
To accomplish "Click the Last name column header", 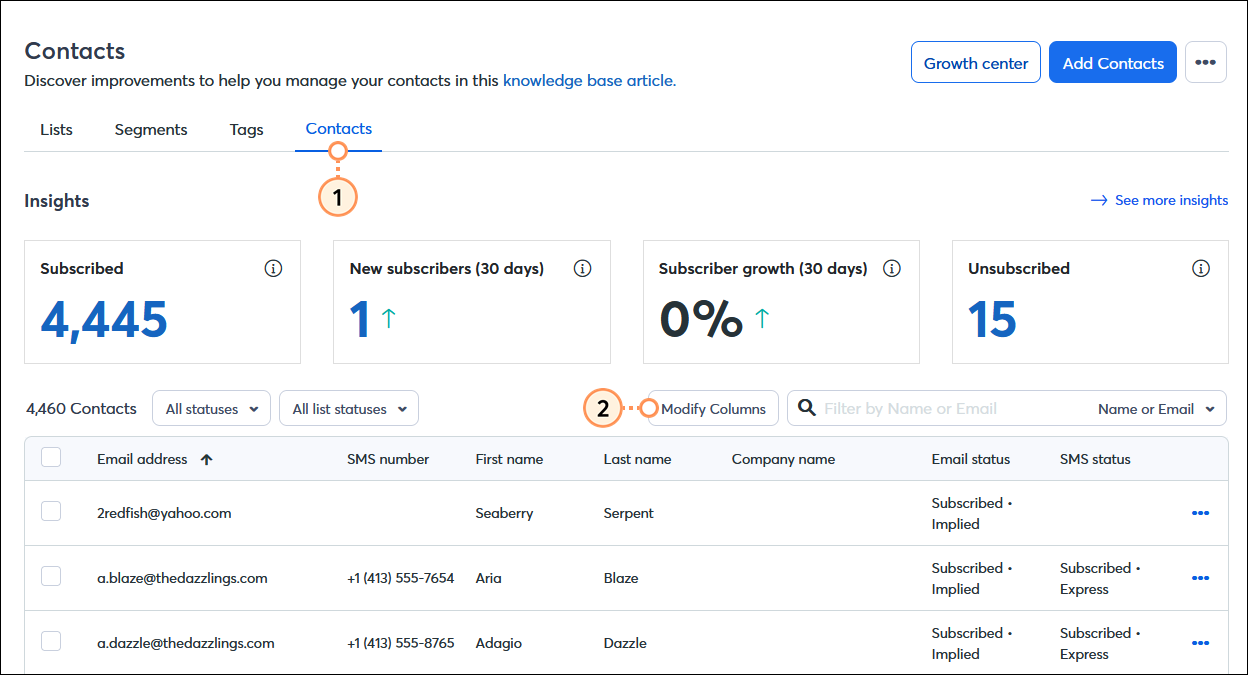I will (x=637, y=459).
